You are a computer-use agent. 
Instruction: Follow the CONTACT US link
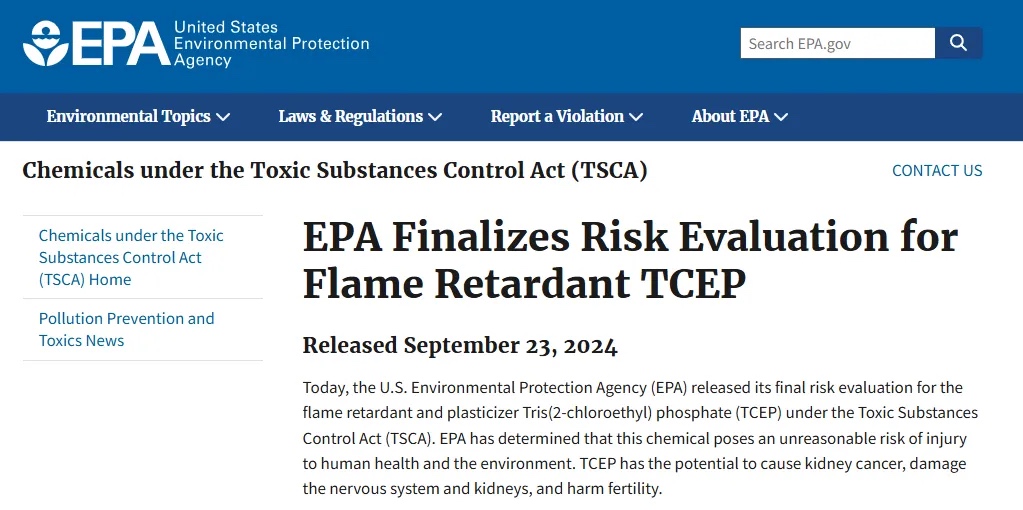coord(937,171)
